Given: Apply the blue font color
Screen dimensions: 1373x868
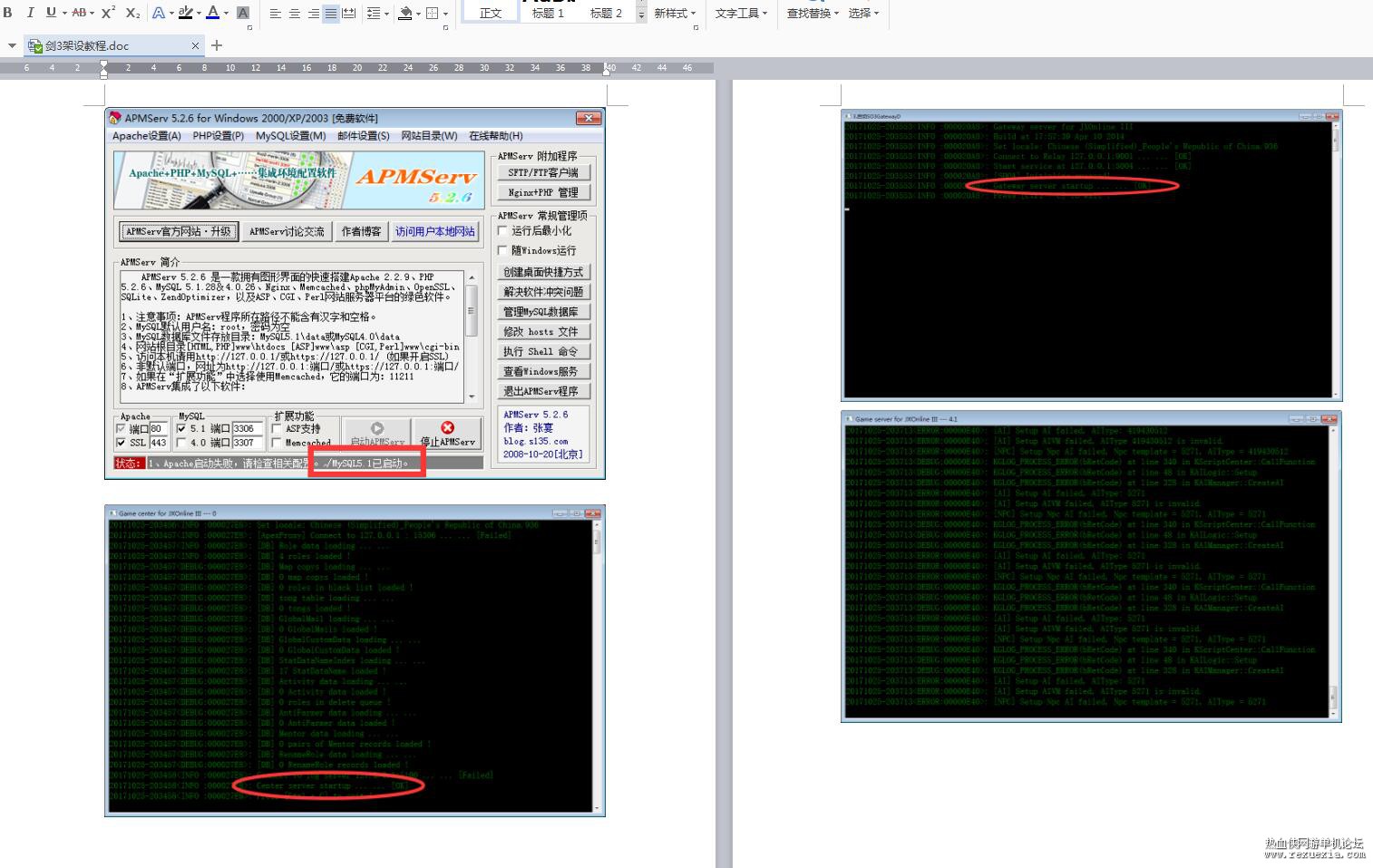Looking at the screenshot, I should (213, 13).
